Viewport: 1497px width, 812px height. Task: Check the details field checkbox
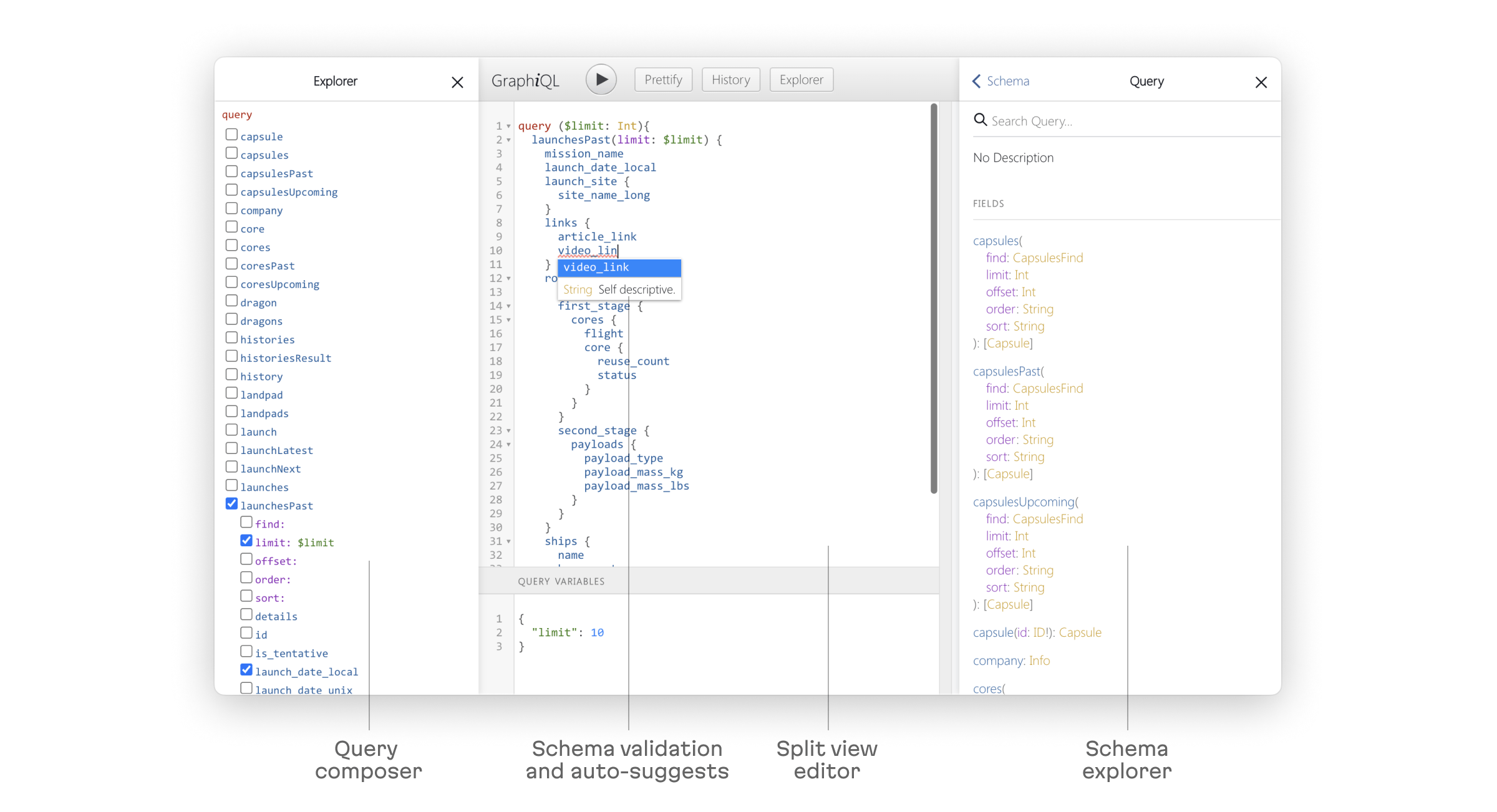click(x=246, y=614)
